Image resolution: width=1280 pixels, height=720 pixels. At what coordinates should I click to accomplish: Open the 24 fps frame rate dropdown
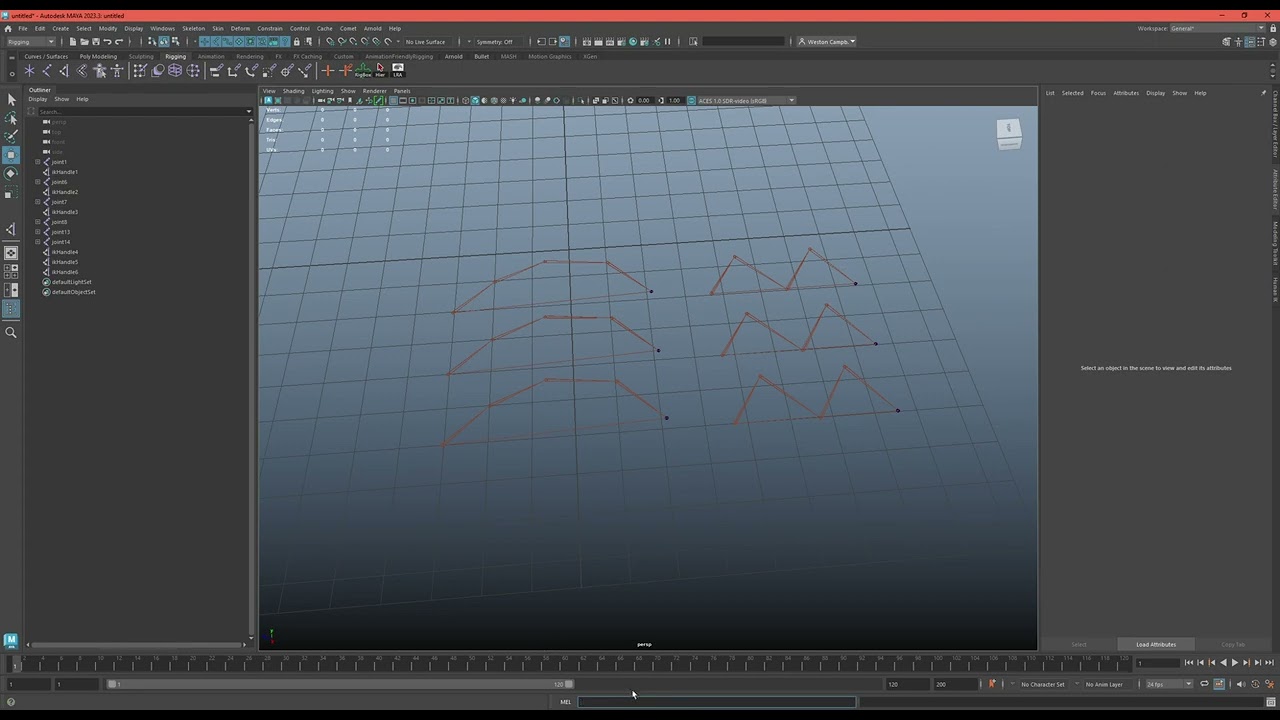(x=1168, y=684)
